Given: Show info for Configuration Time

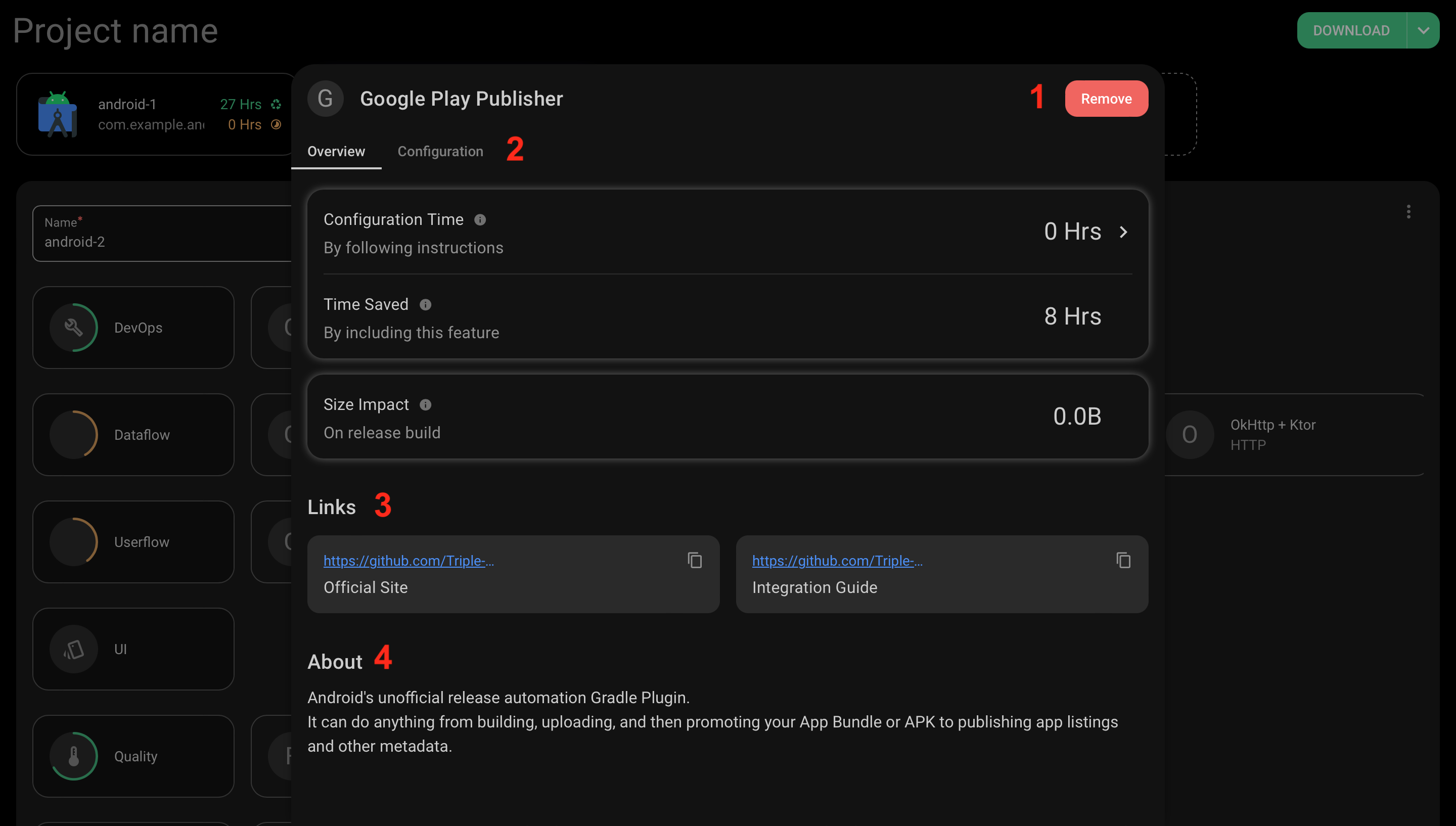Looking at the screenshot, I should coord(480,219).
